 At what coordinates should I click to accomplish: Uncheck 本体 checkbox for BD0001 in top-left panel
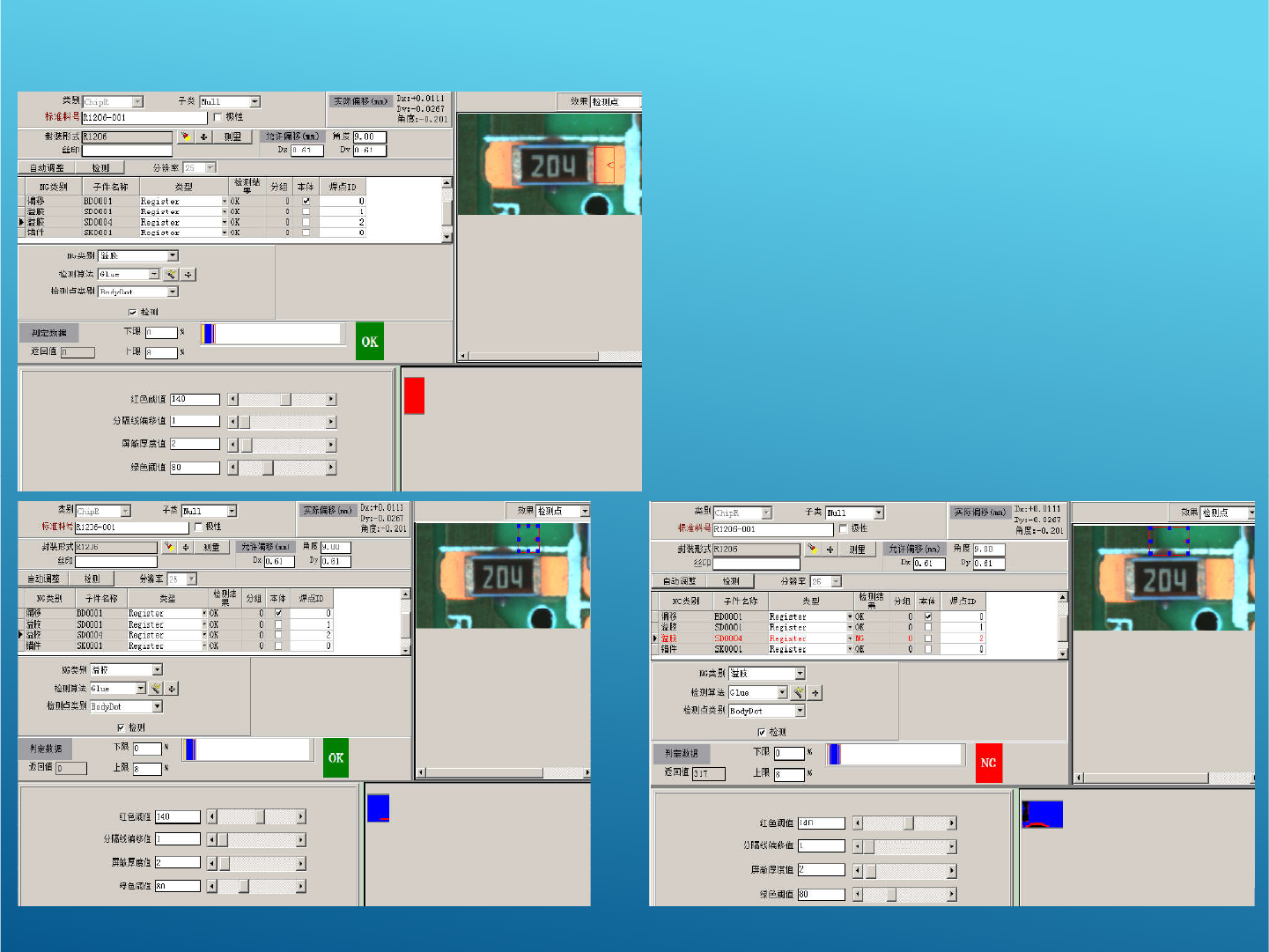pyautogui.click(x=306, y=202)
